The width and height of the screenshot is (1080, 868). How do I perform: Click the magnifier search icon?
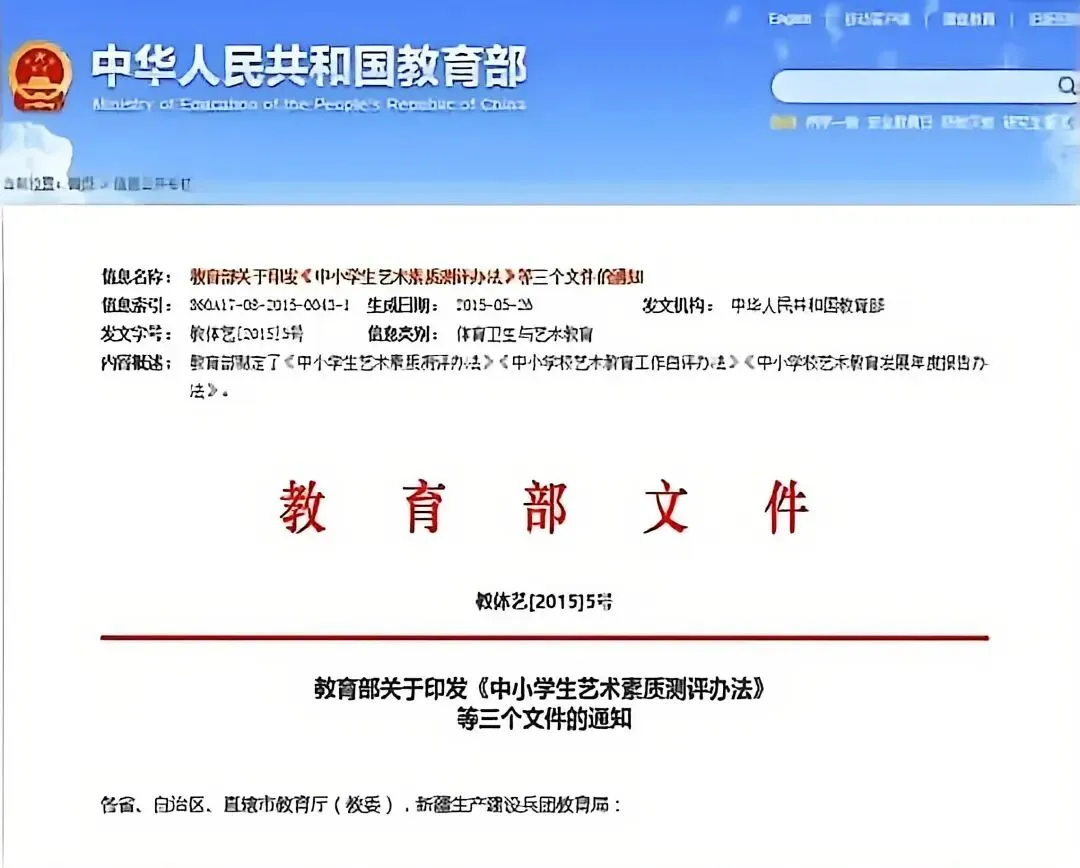click(1066, 85)
